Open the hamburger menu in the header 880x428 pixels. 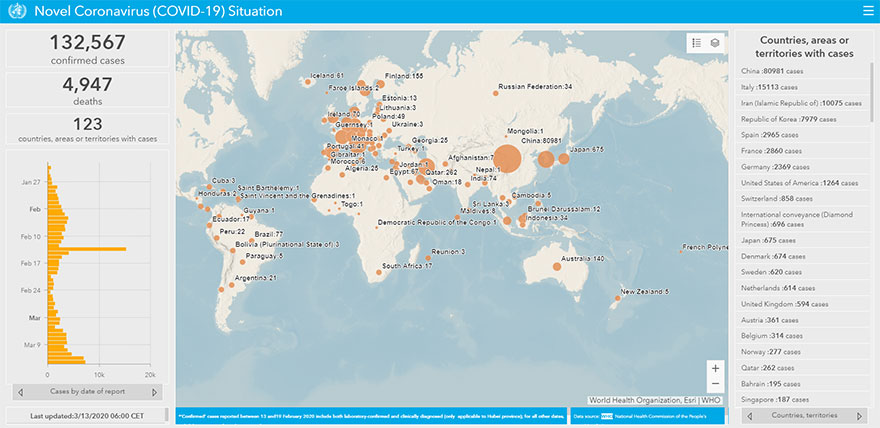867,11
